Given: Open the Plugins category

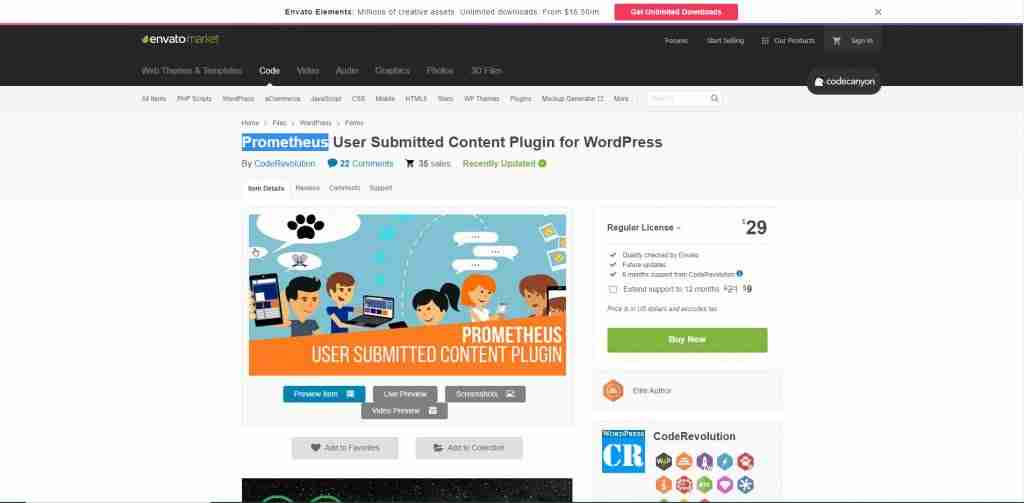Looking at the screenshot, I should point(520,99).
